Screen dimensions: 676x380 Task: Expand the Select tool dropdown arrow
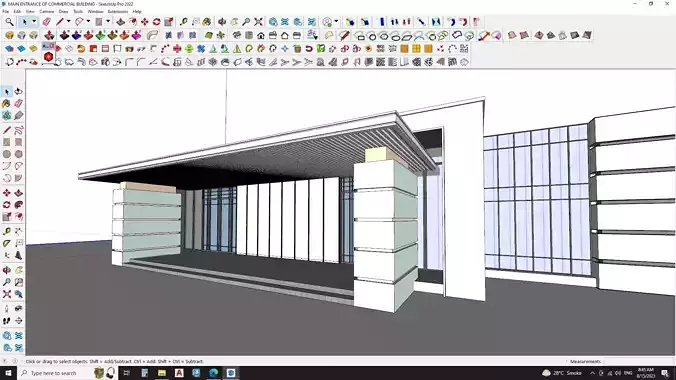coord(34,22)
